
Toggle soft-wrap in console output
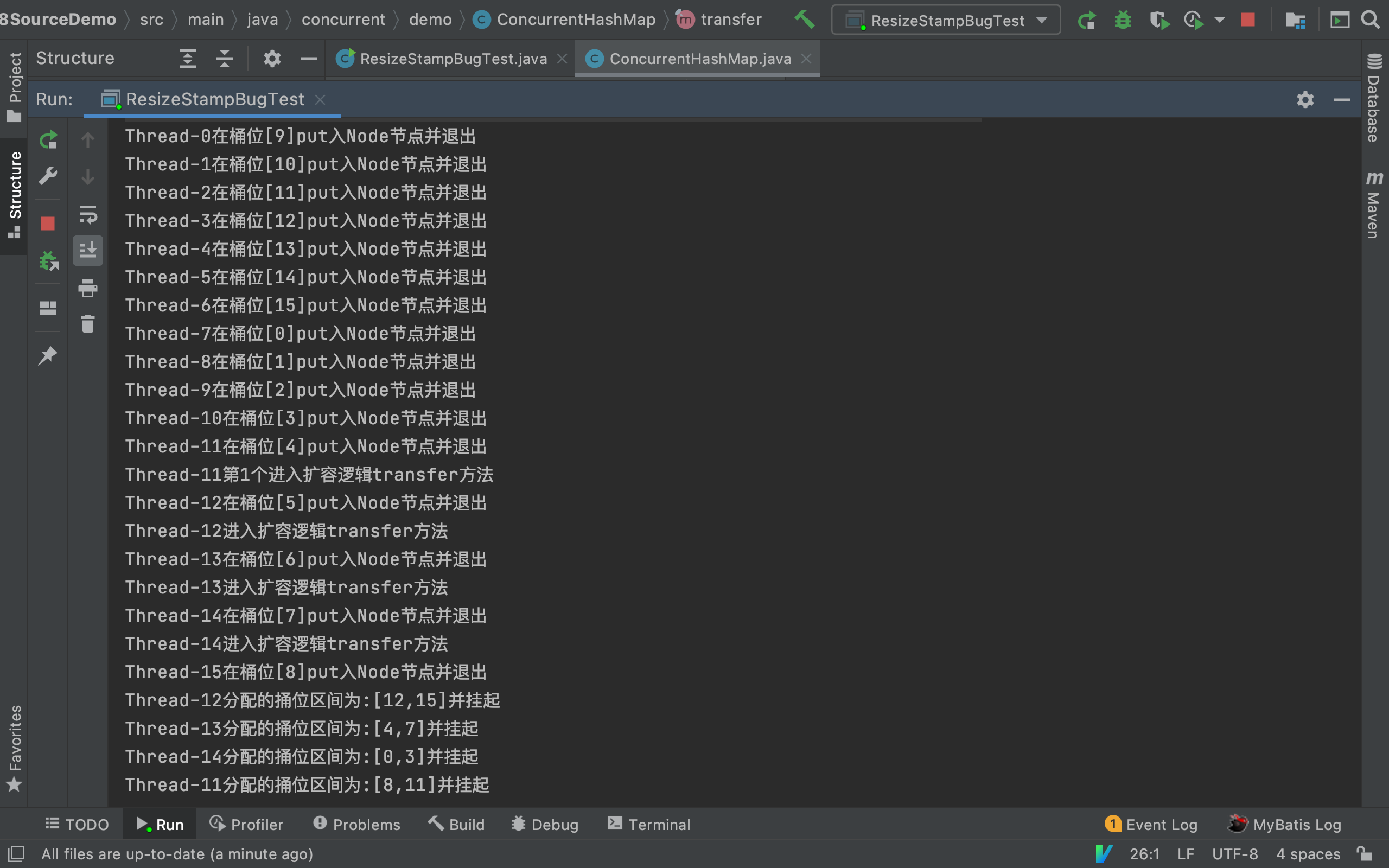click(x=88, y=215)
